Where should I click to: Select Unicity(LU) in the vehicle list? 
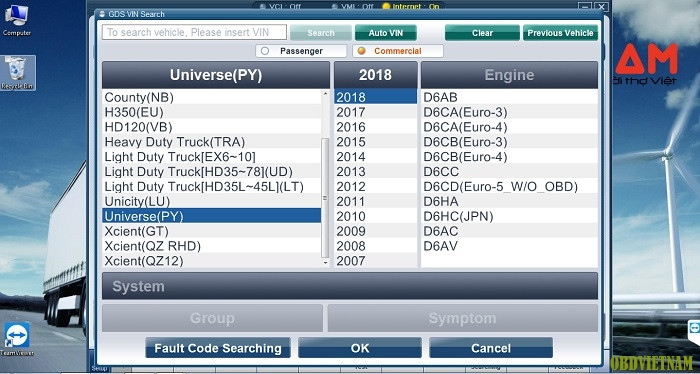[212, 201]
